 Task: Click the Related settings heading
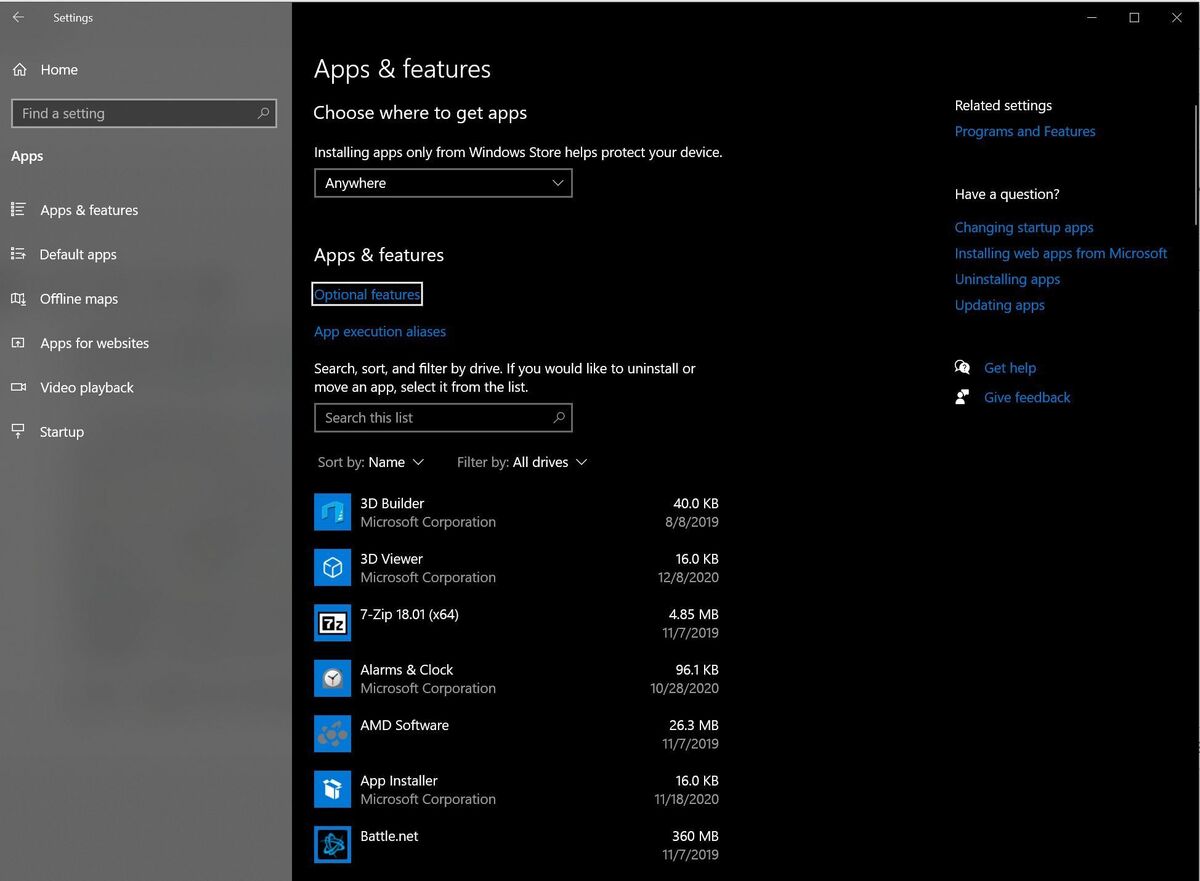click(x=1003, y=105)
